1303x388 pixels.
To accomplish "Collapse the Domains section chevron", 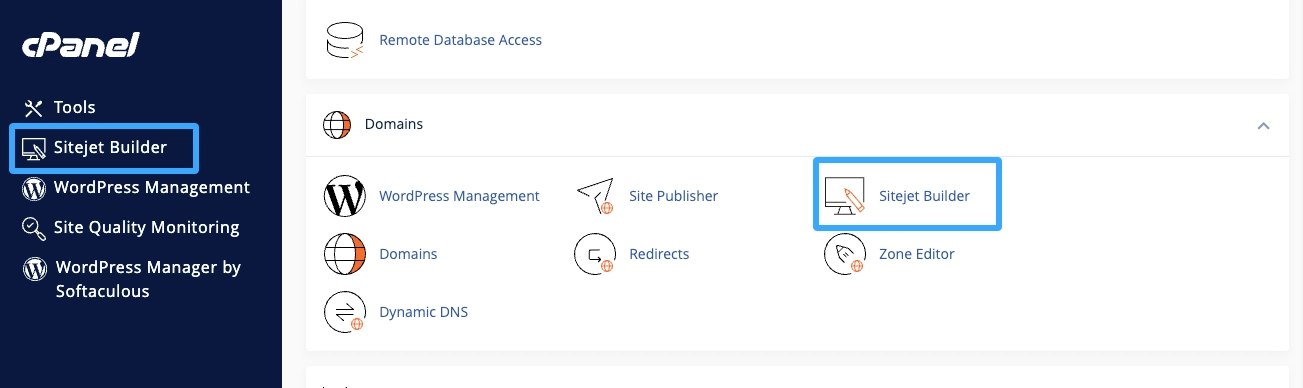I will [1263, 125].
